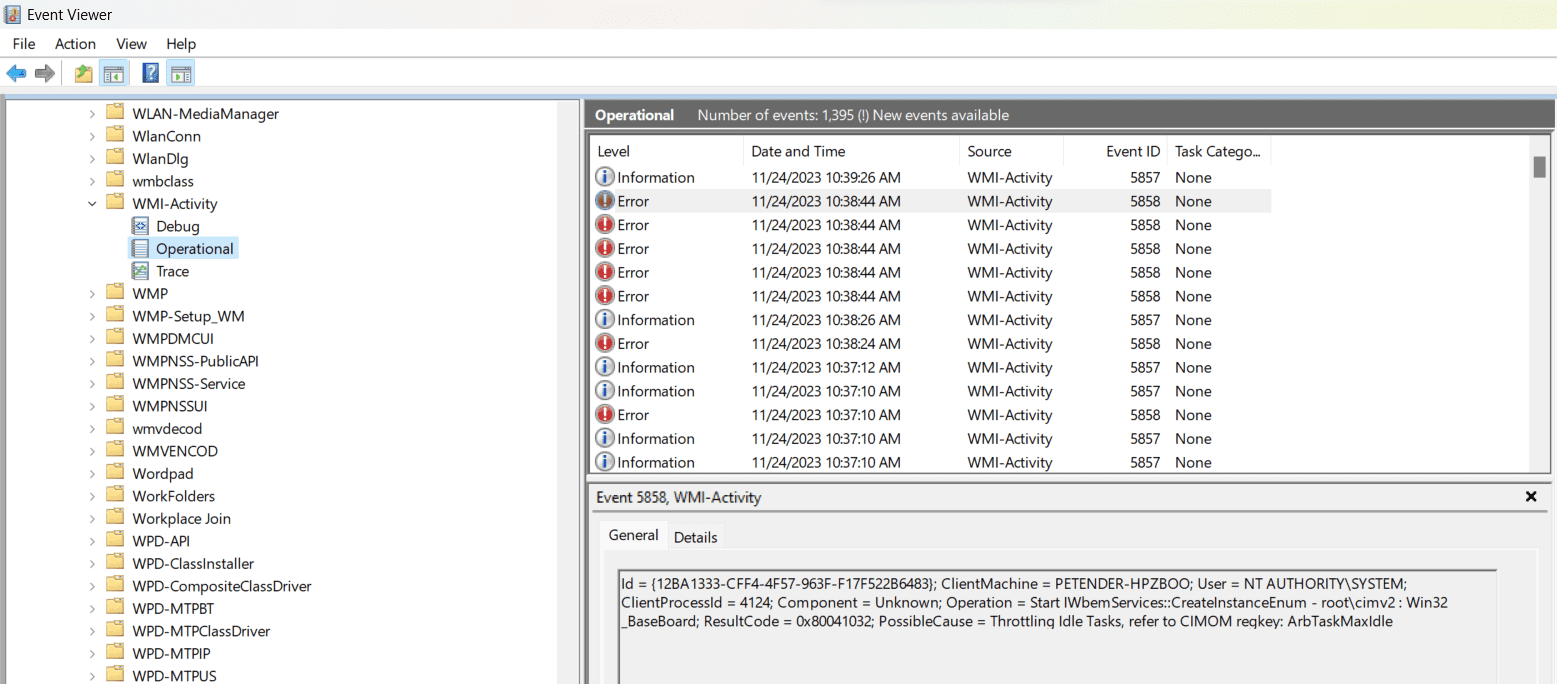Click the Forward navigation arrow
Image resolution: width=1557 pixels, height=684 pixels.
pyautogui.click(x=44, y=72)
